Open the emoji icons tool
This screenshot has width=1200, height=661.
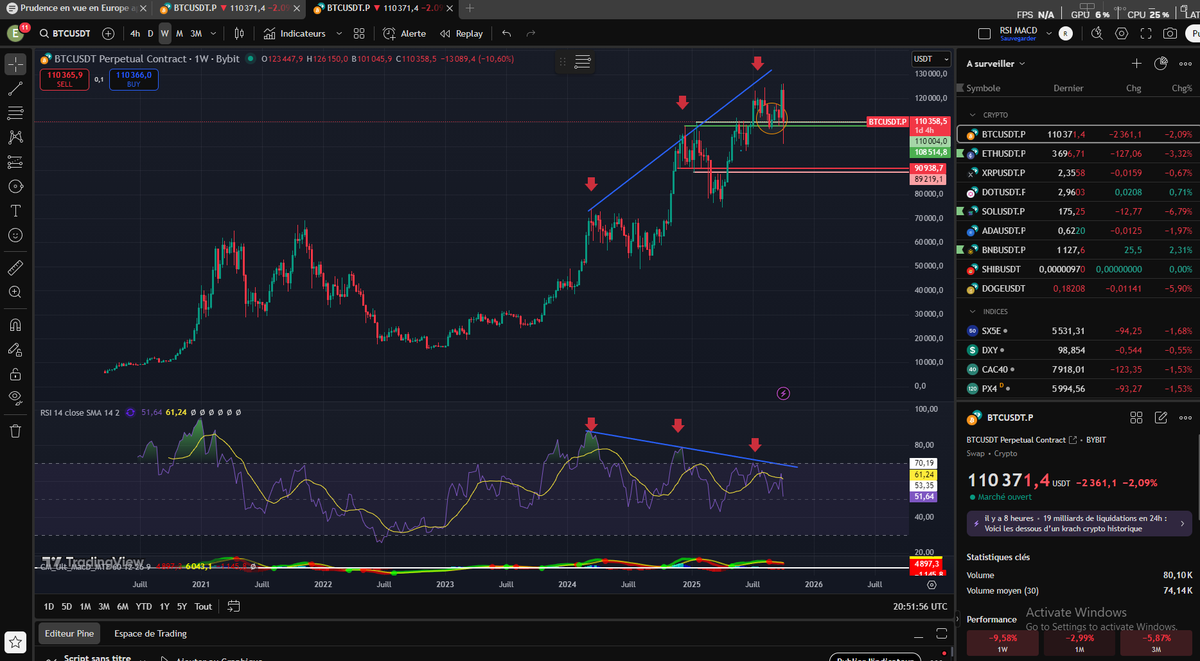pyautogui.click(x=15, y=235)
